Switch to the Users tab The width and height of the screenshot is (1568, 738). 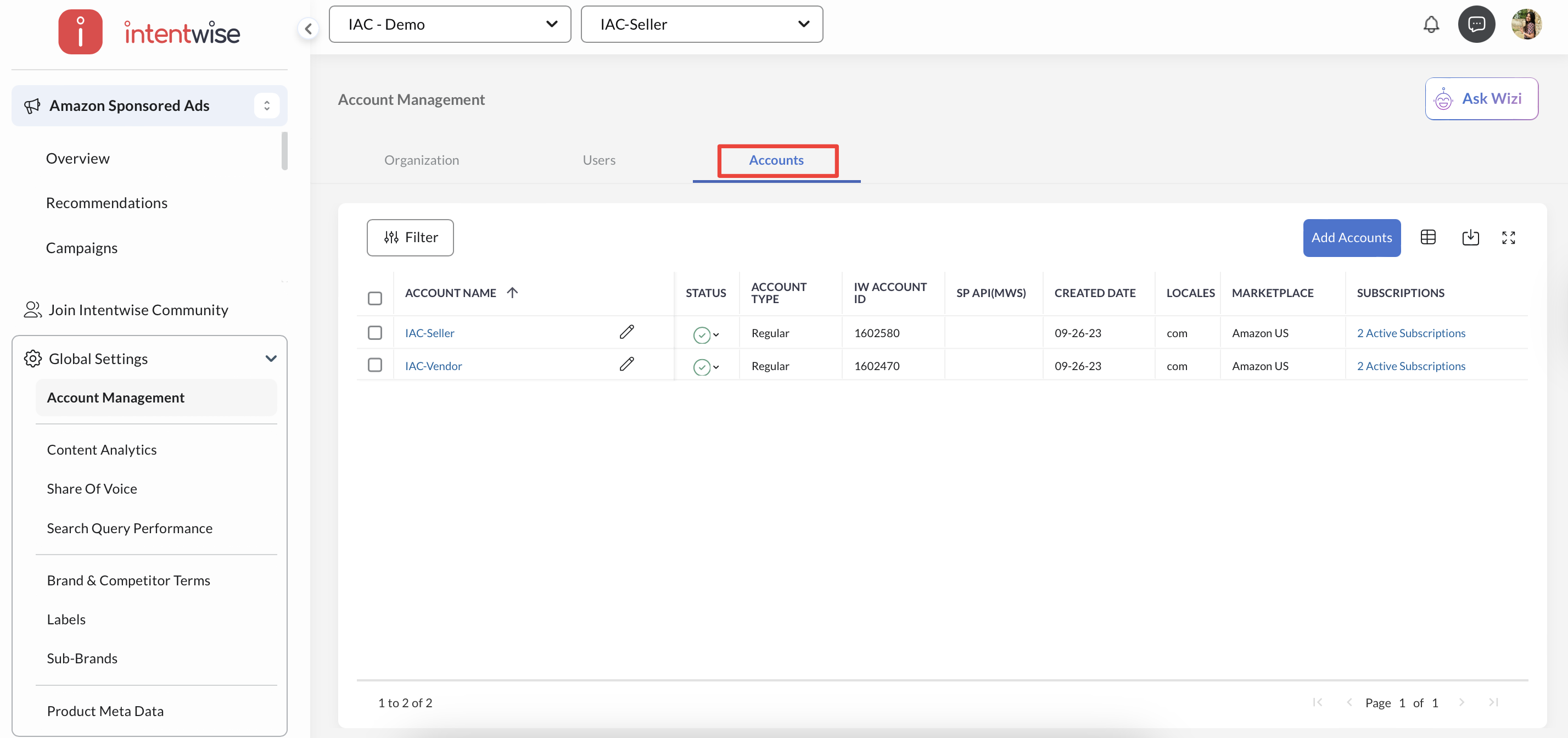coord(598,160)
